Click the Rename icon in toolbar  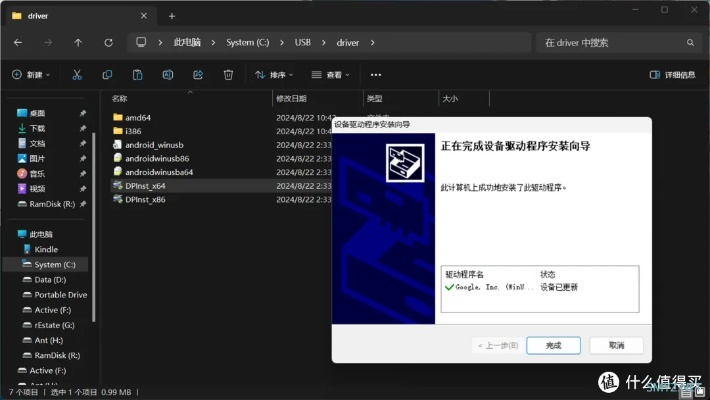(168, 75)
